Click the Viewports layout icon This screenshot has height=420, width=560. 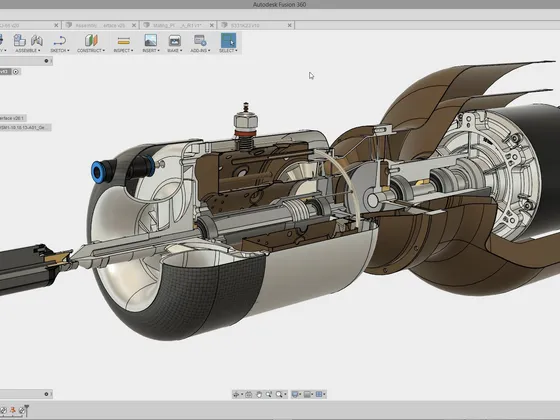tap(319, 394)
